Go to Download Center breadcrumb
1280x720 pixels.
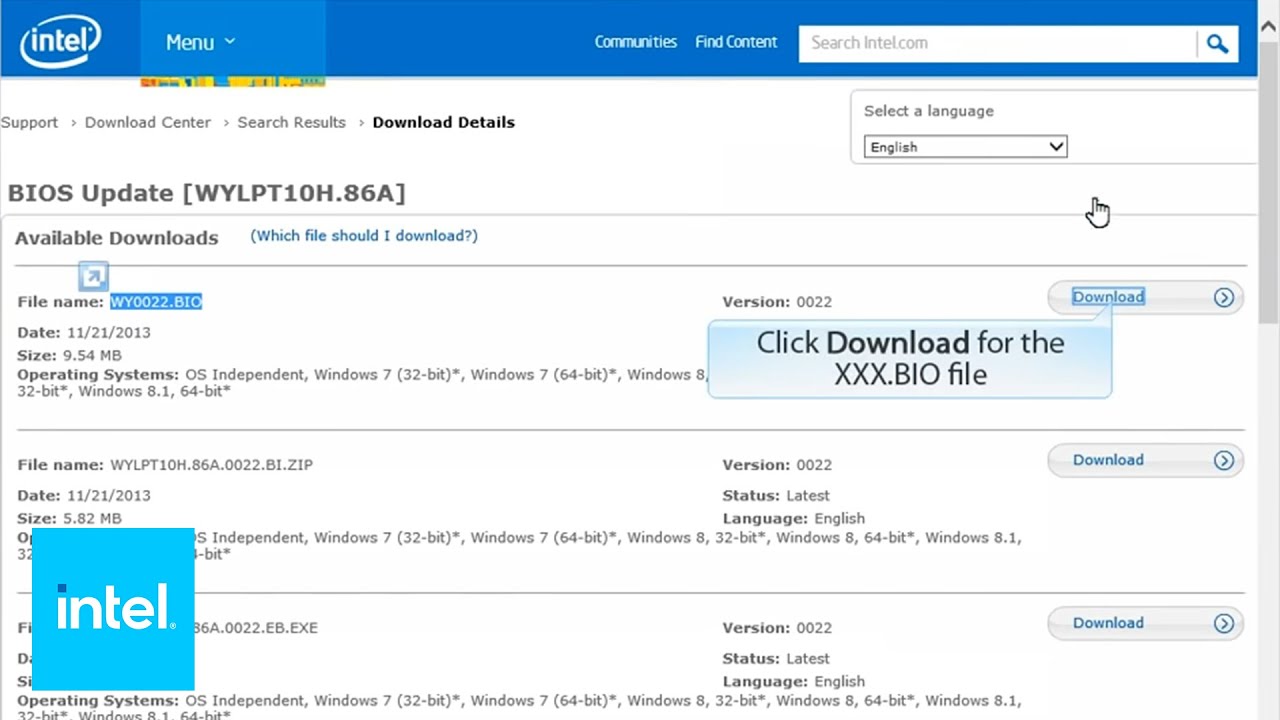[x=148, y=122]
